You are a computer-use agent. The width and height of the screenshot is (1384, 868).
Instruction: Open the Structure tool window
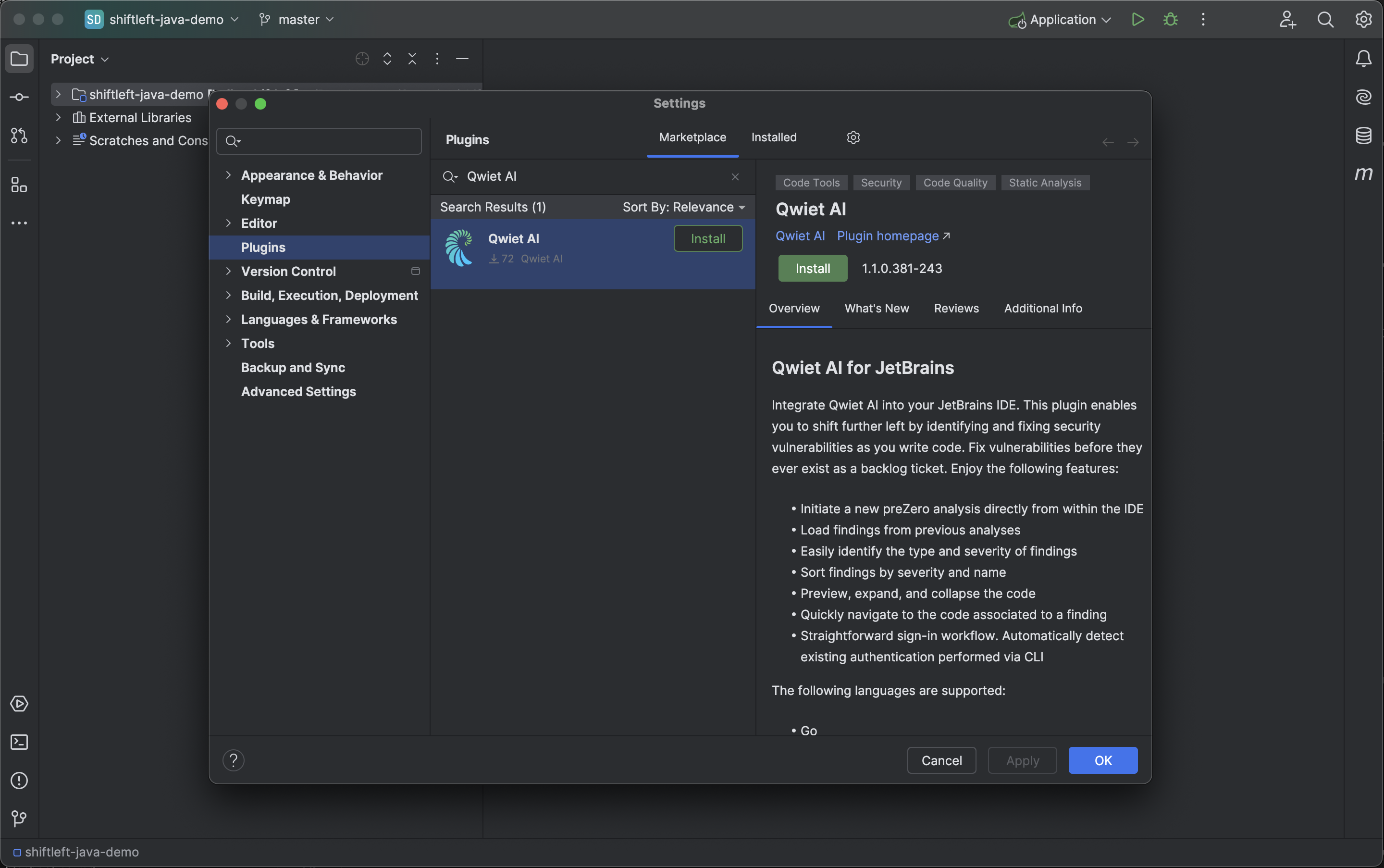19,185
